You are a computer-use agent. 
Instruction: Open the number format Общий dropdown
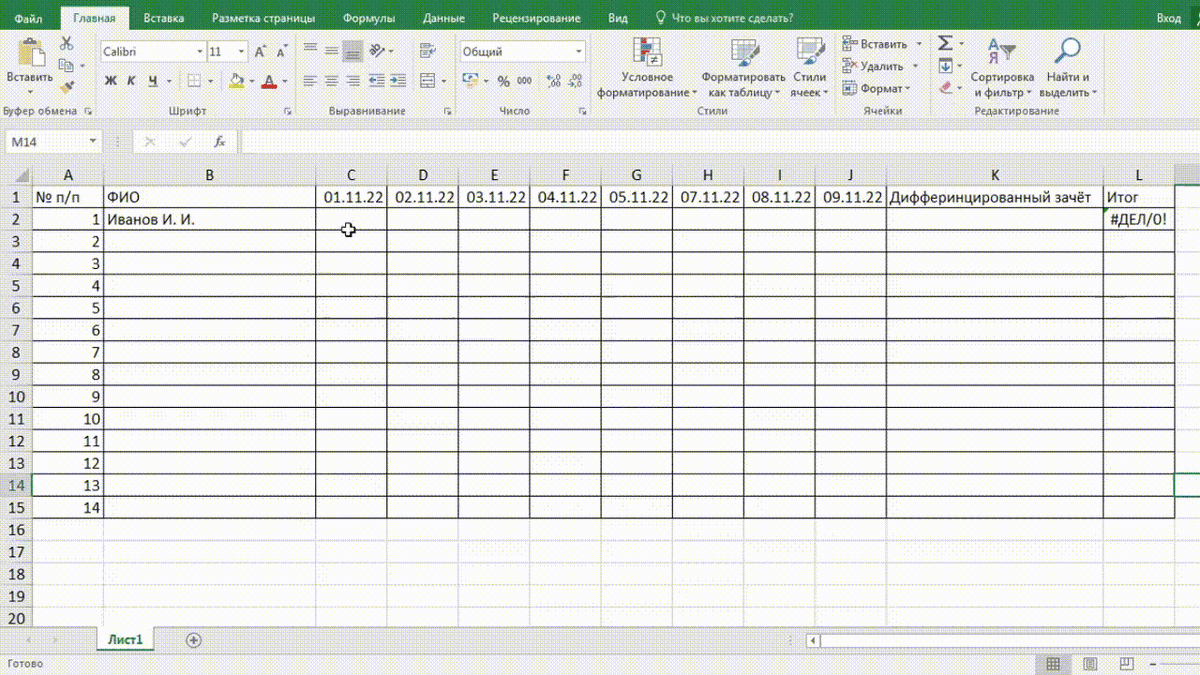579,51
